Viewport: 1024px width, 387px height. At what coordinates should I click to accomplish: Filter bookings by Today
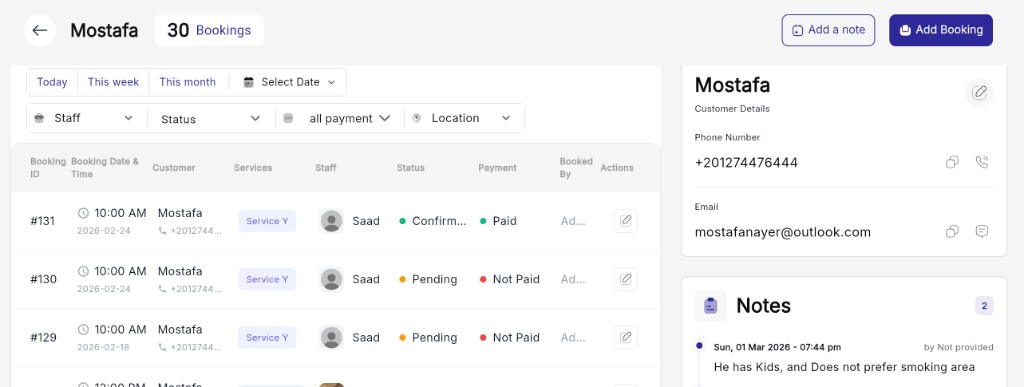pyautogui.click(x=52, y=82)
